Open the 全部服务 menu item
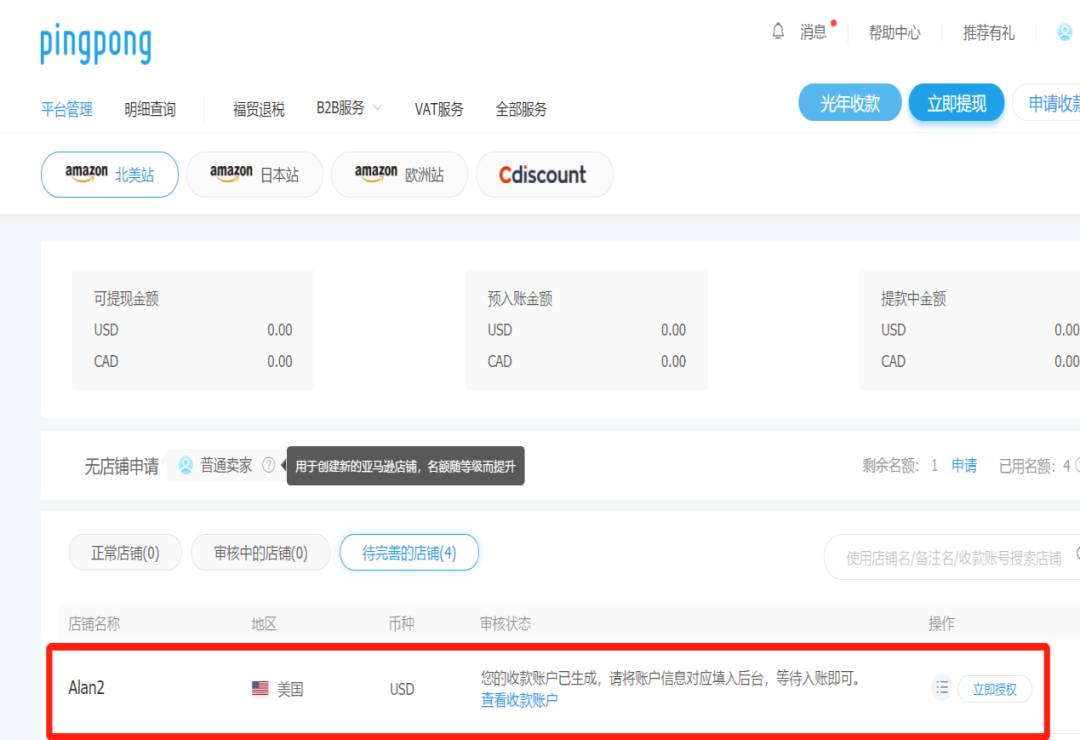 click(x=521, y=109)
